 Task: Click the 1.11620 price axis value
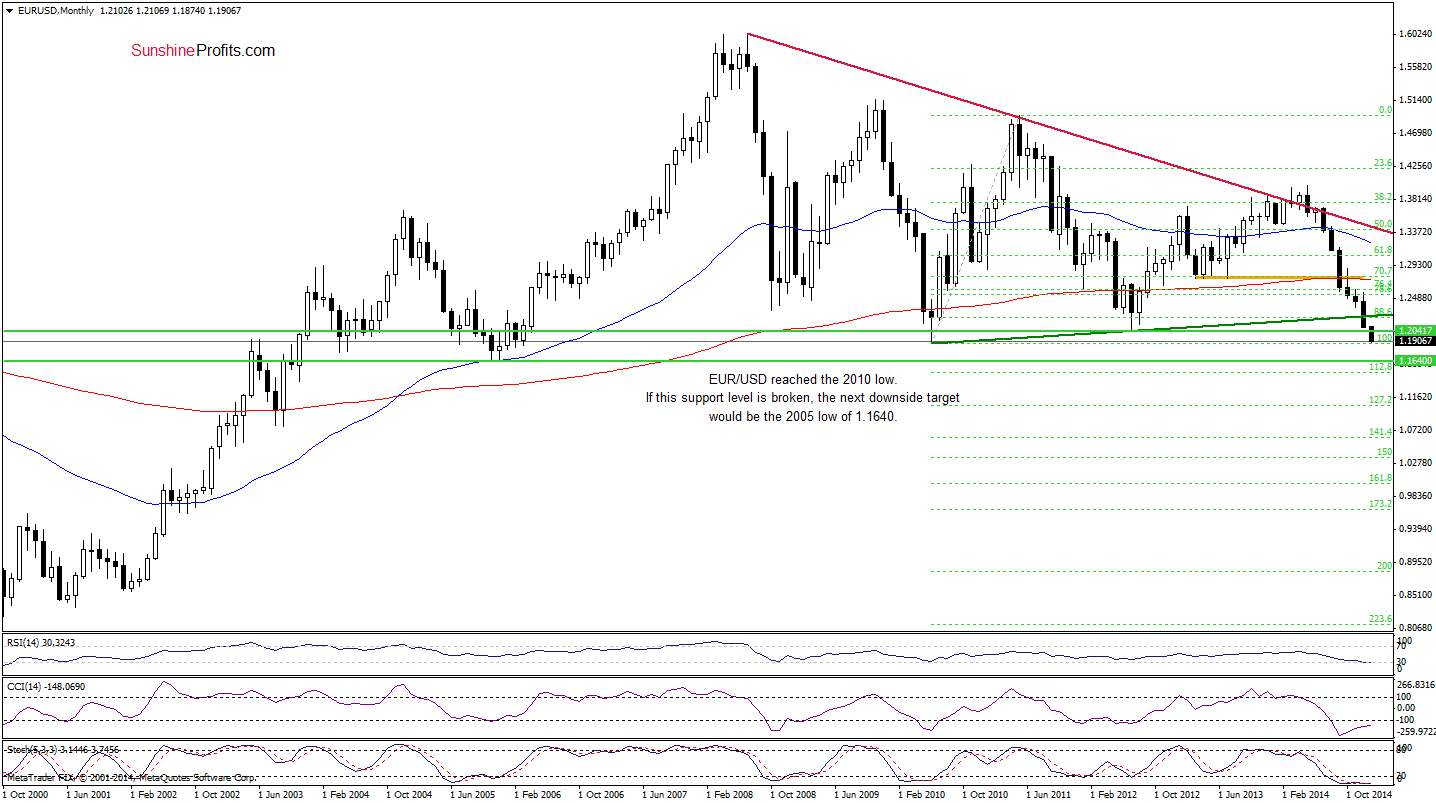tap(1414, 396)
